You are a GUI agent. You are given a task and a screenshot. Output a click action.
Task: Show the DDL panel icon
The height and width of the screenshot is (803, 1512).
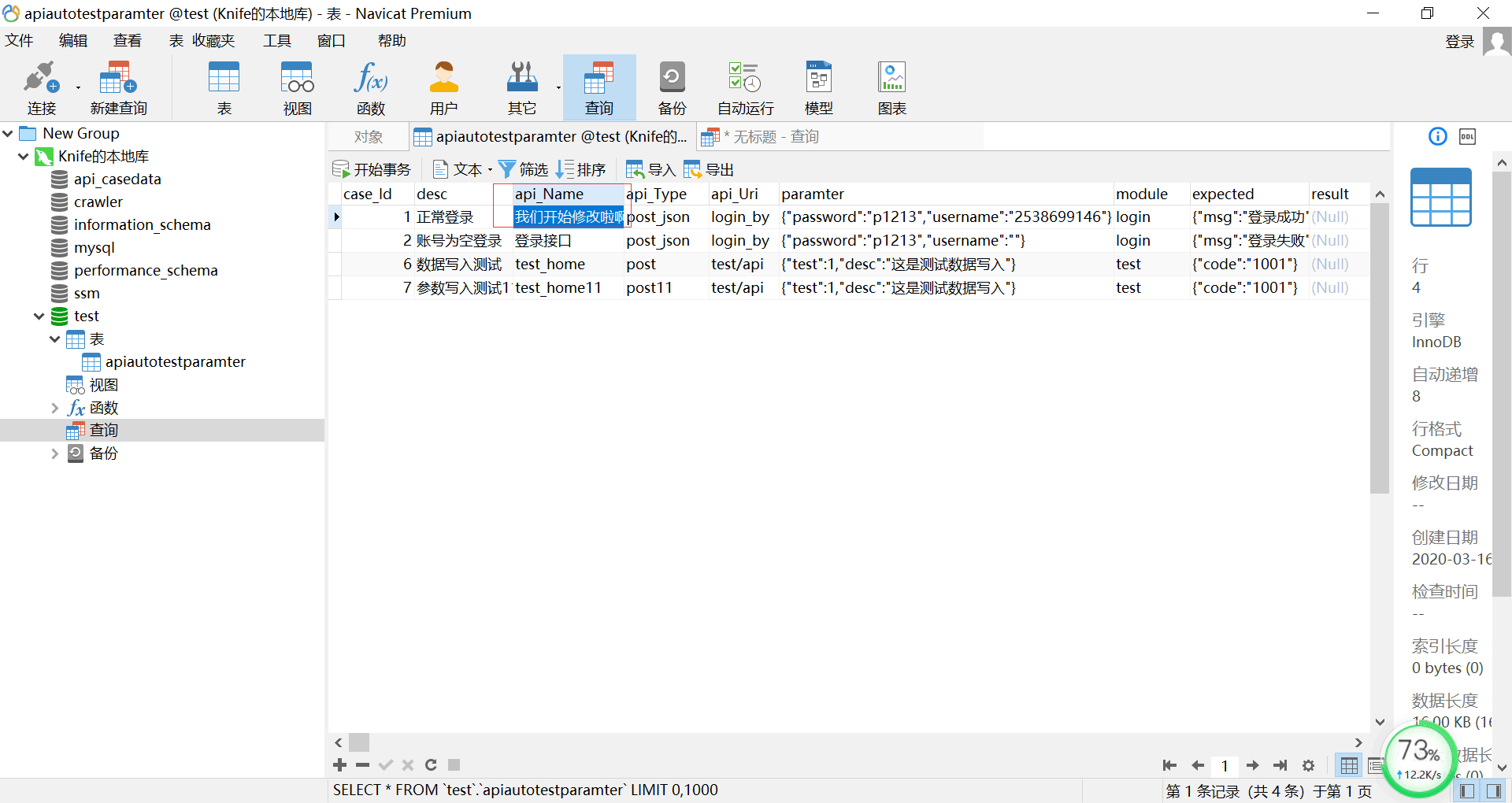tap(1467, 136)
